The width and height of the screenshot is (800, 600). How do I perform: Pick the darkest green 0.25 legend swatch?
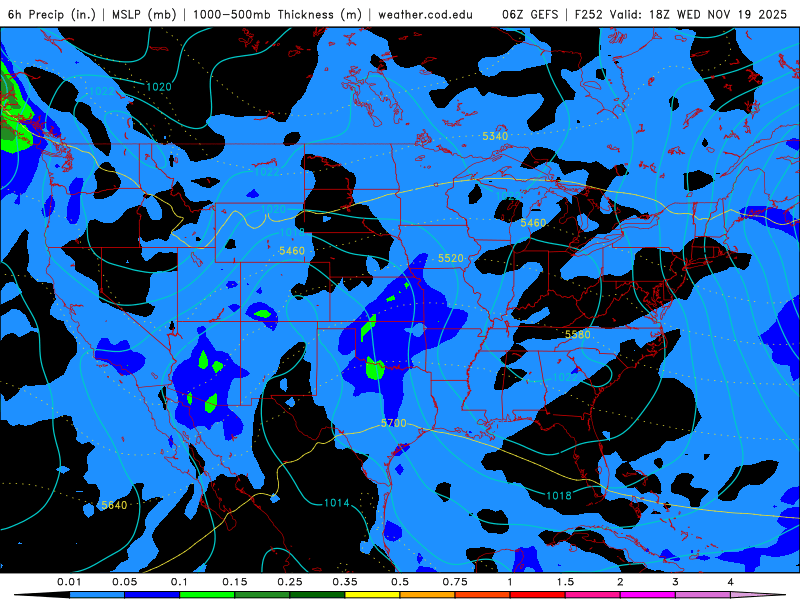click(x=317, y=595)
